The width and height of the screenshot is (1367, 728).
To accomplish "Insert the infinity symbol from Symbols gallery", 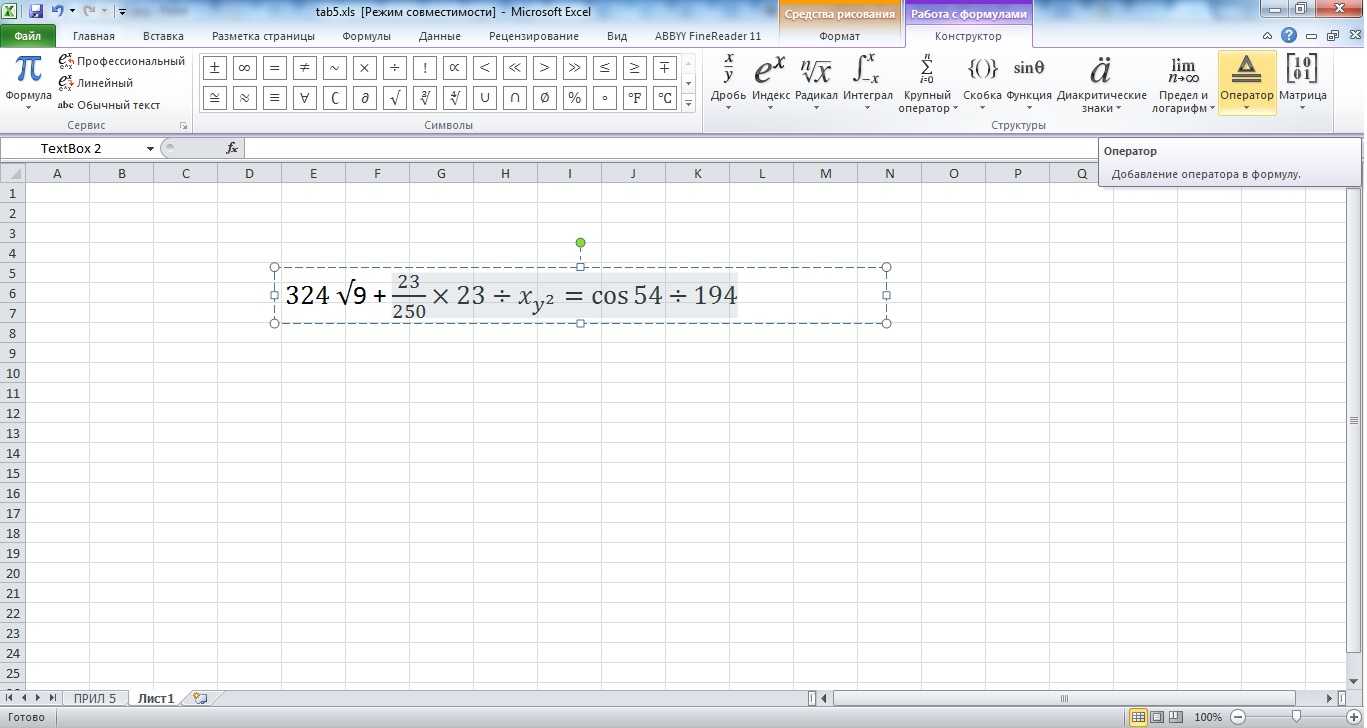I will point(244,68).
